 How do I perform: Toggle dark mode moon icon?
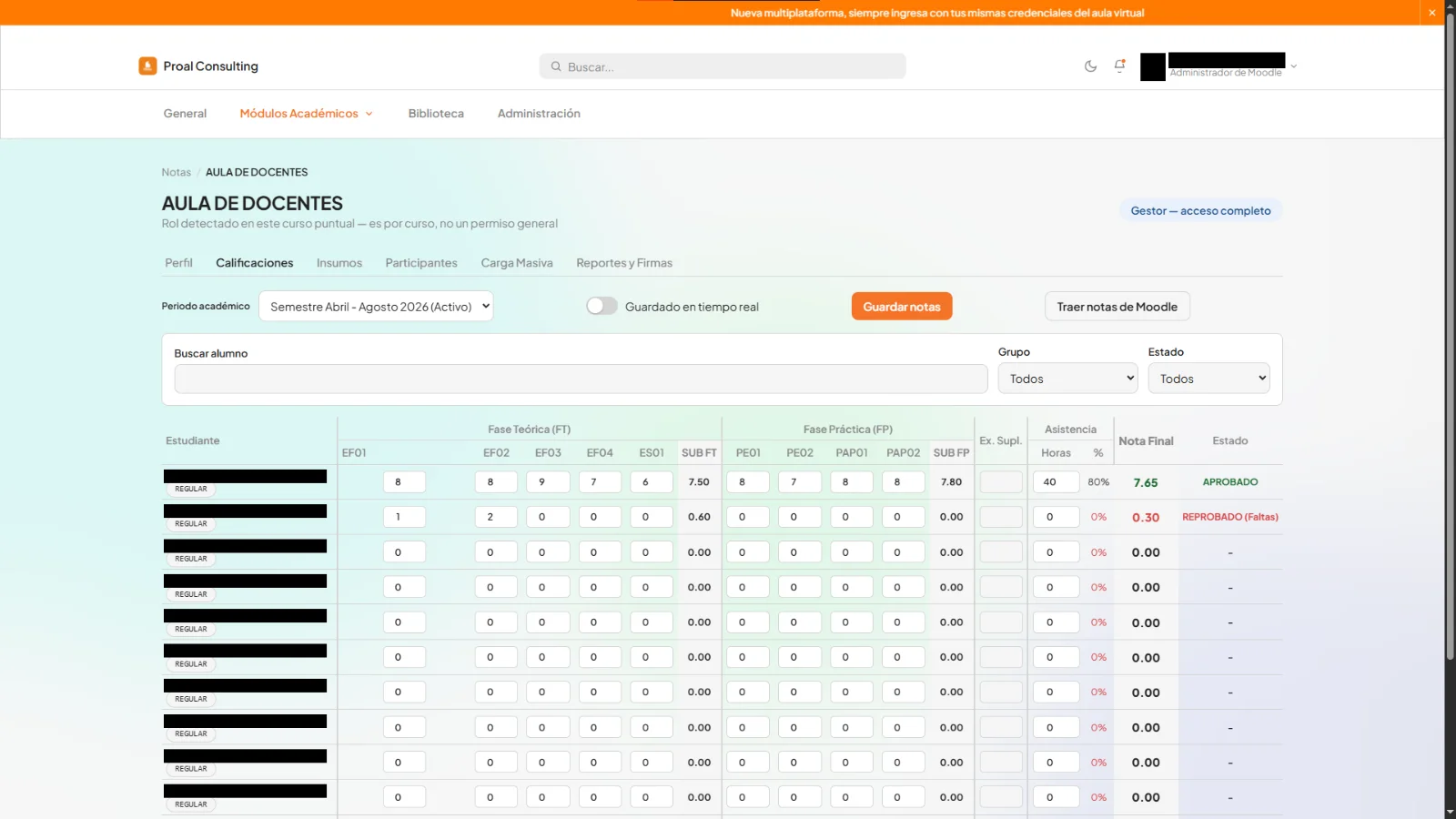pos(1090,66)
